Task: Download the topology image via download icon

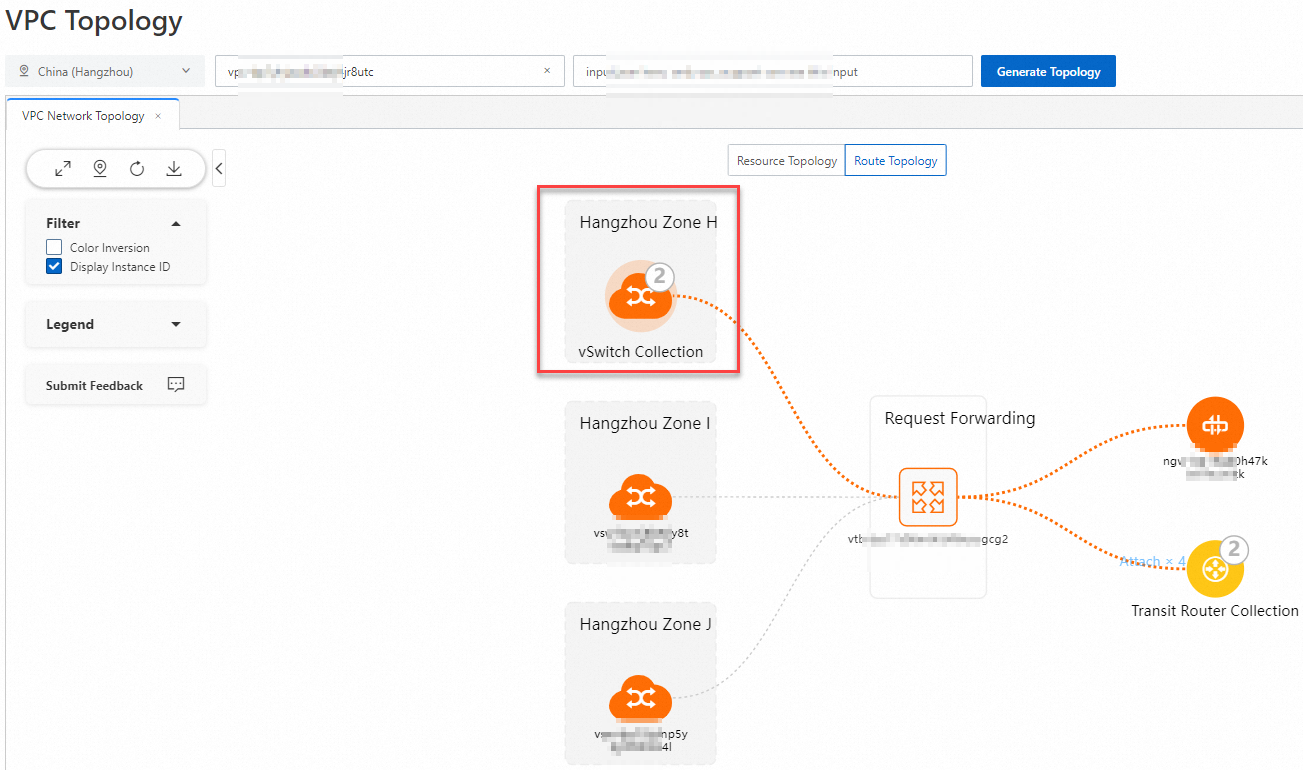Action: click(x=174, y=168)
